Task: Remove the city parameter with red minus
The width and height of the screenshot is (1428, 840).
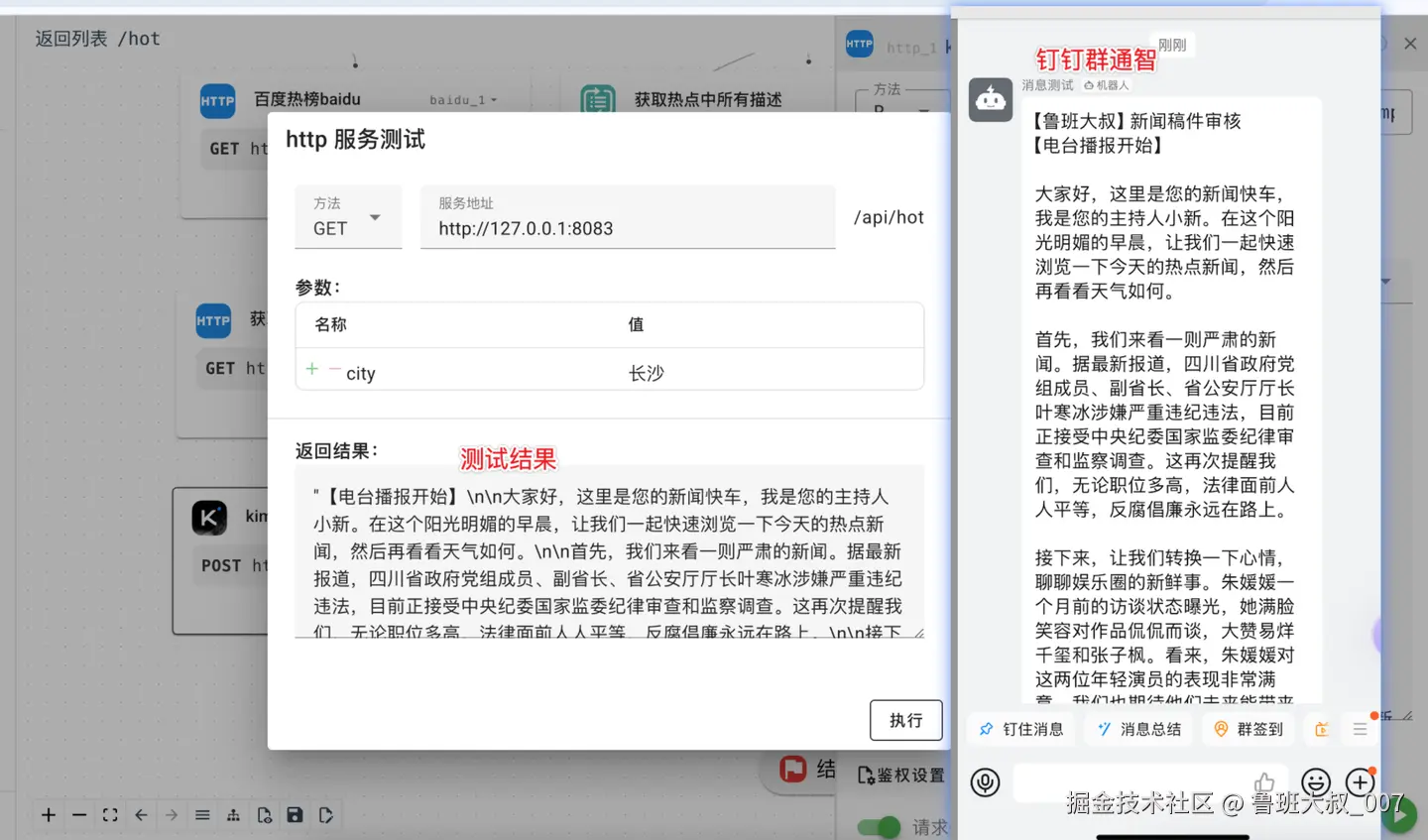Action: tap(335, 369)
